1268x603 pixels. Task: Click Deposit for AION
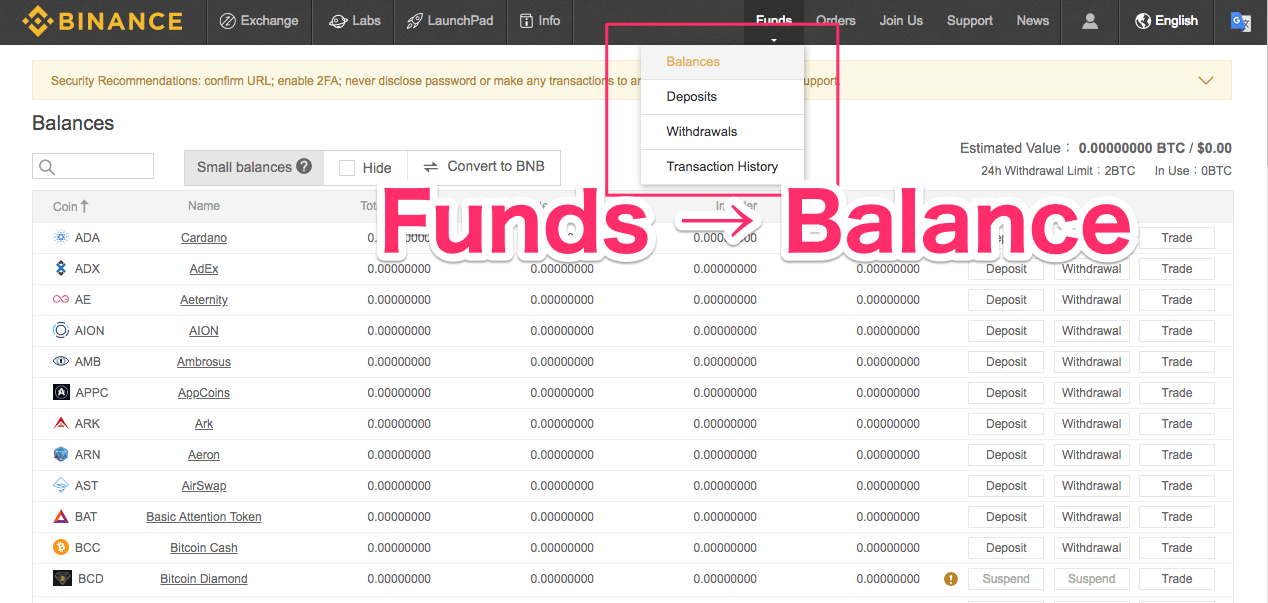point(1006,331)
